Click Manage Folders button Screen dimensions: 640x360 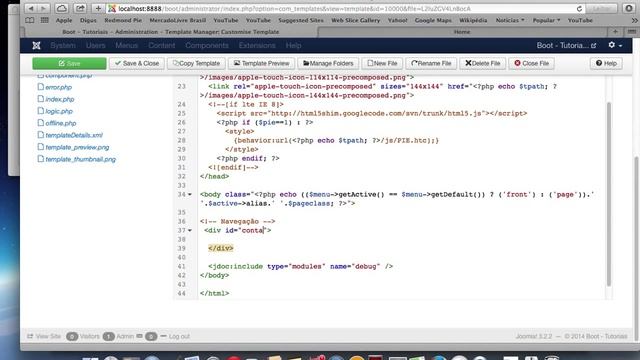click(328, 63)
